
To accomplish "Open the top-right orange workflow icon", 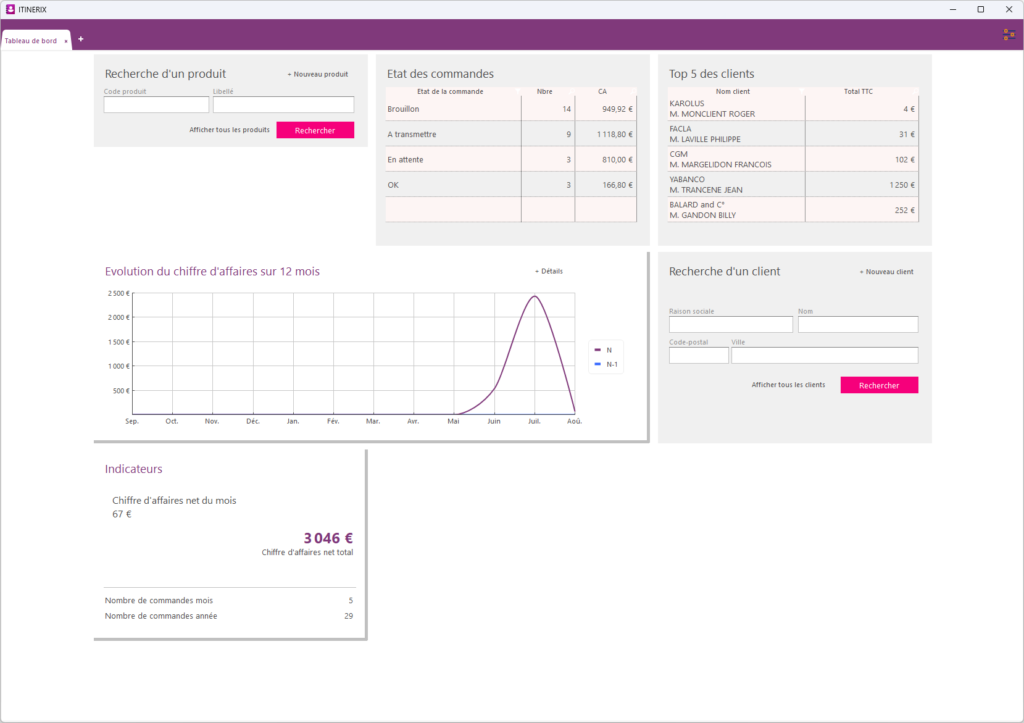I will click(x=1009, y=35).
